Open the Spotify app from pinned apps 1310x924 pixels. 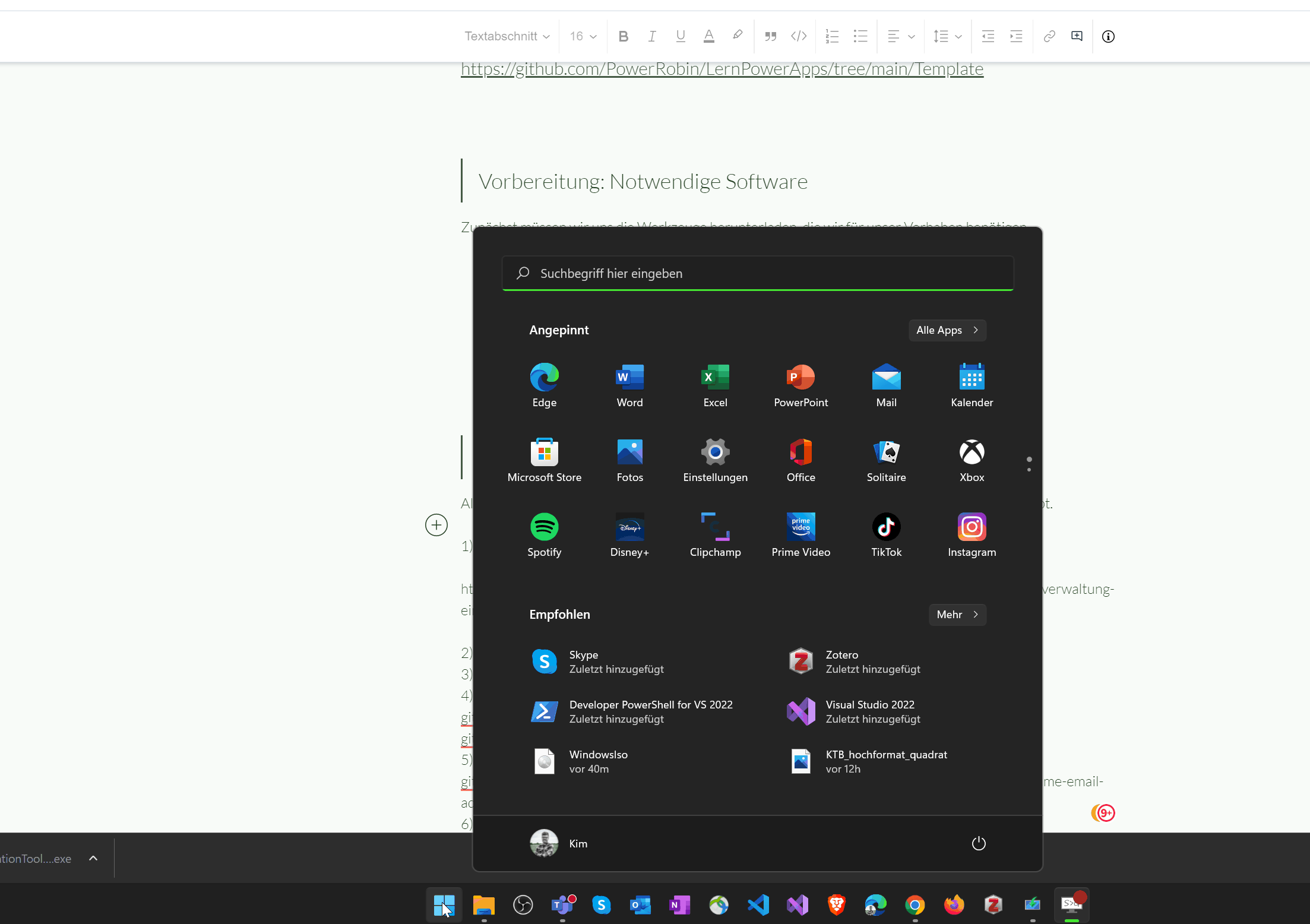(544, 534)
